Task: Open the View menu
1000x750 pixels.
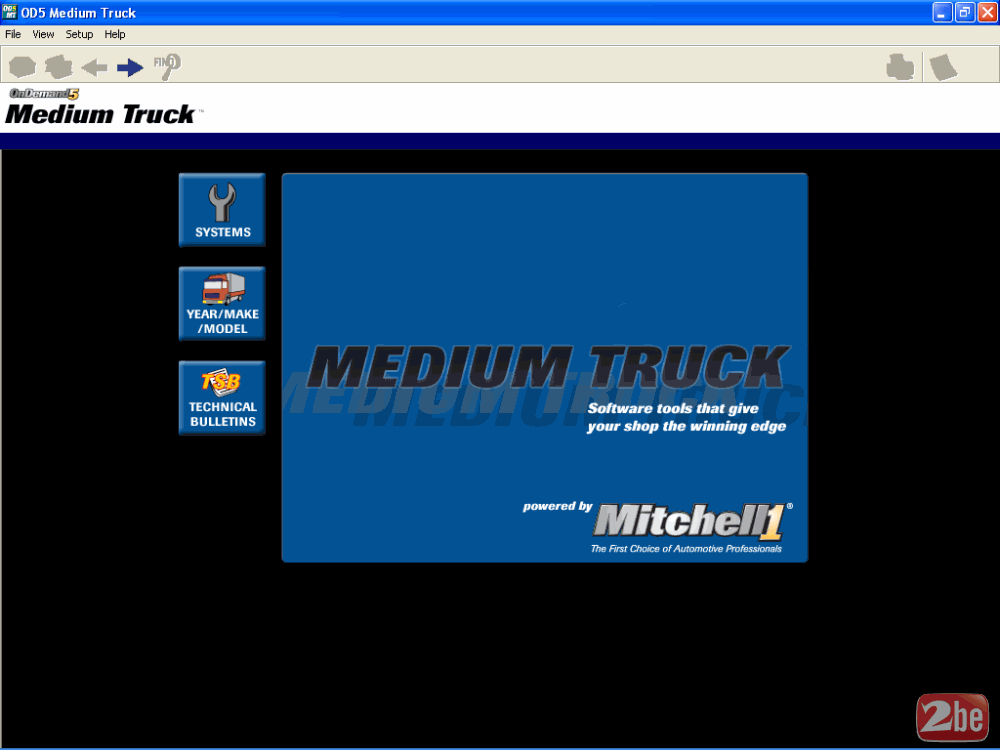Action: pyautogui.click(x=43, y=34)
